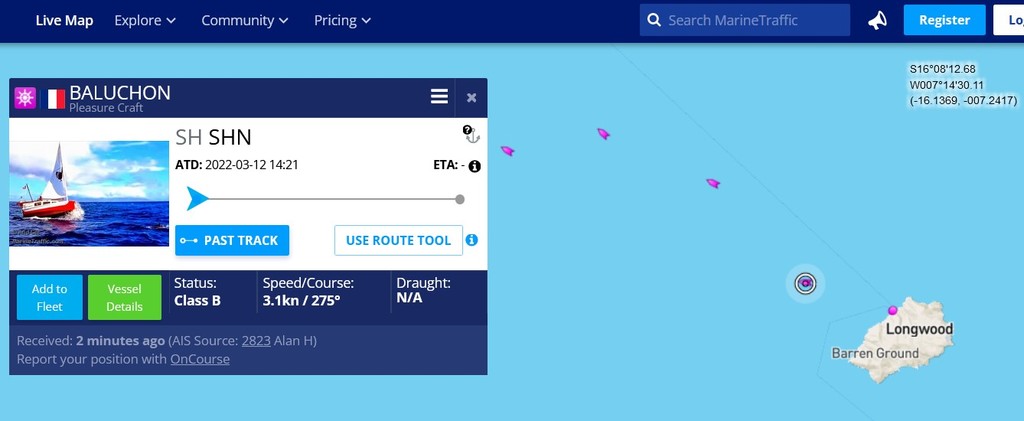Select pink vessel marker nearest the popup

click(x=507, y=151)
